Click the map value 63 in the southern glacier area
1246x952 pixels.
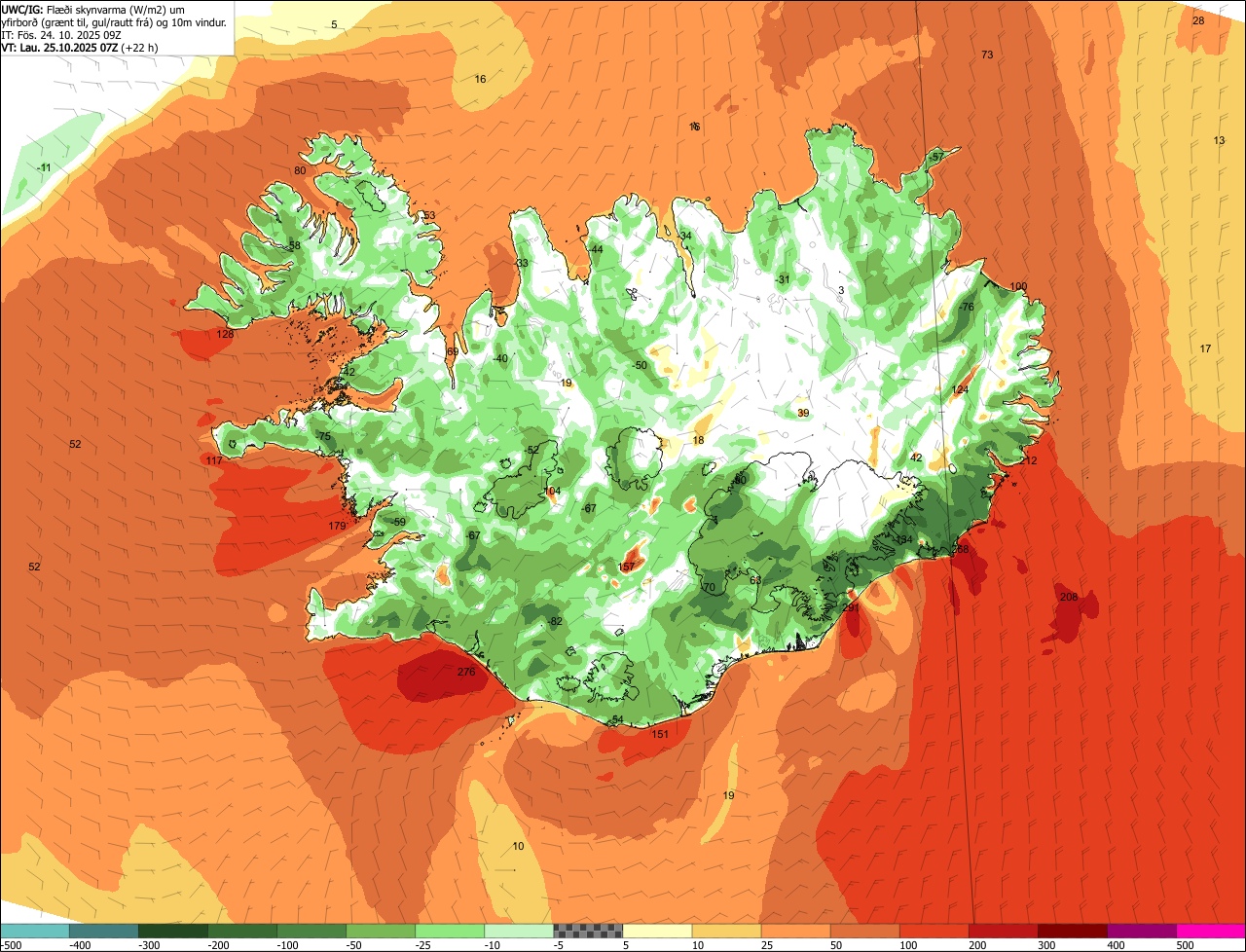[755, 581]
